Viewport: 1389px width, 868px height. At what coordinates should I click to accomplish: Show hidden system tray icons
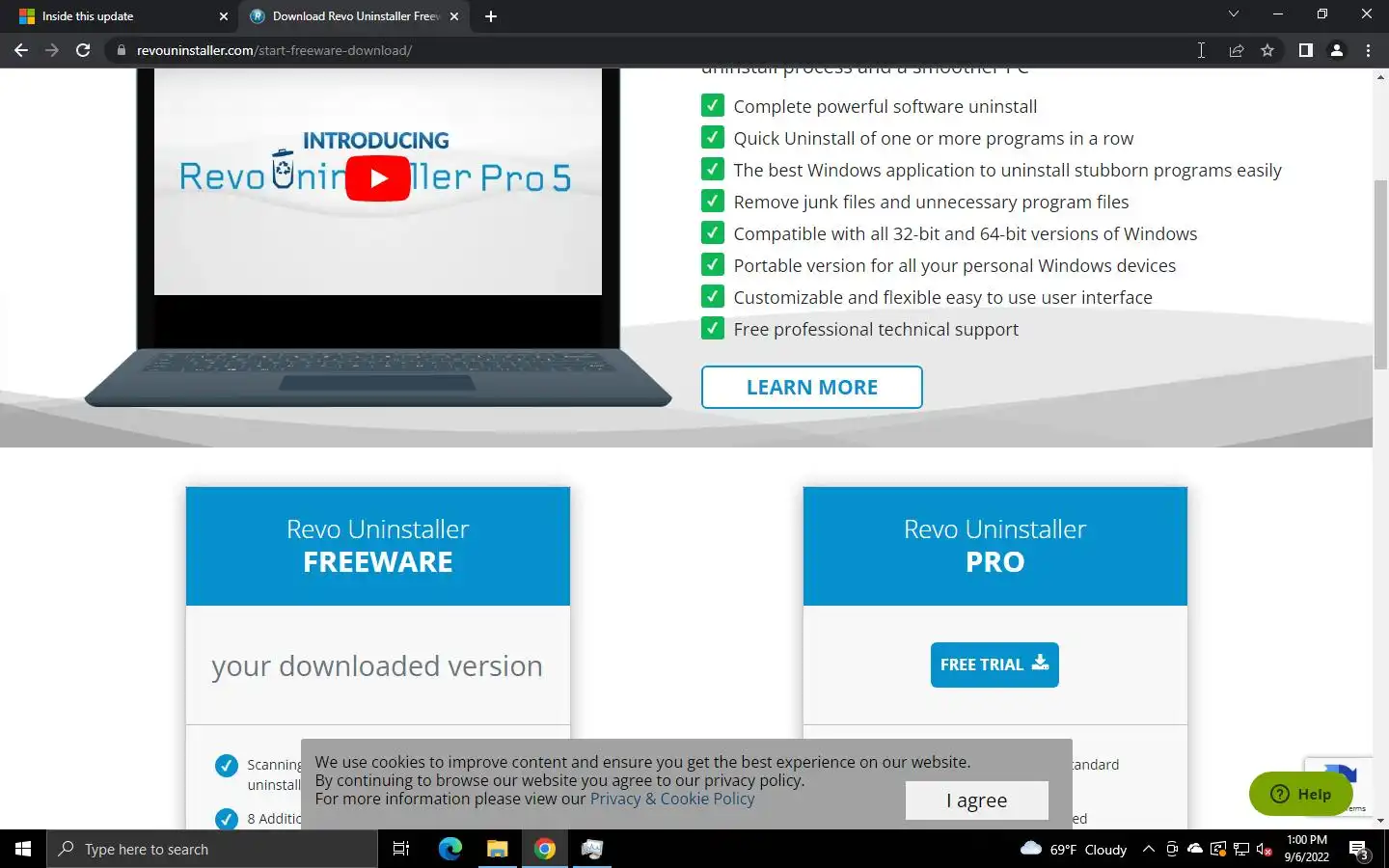pyautogui.click(x=1148, y=849)
